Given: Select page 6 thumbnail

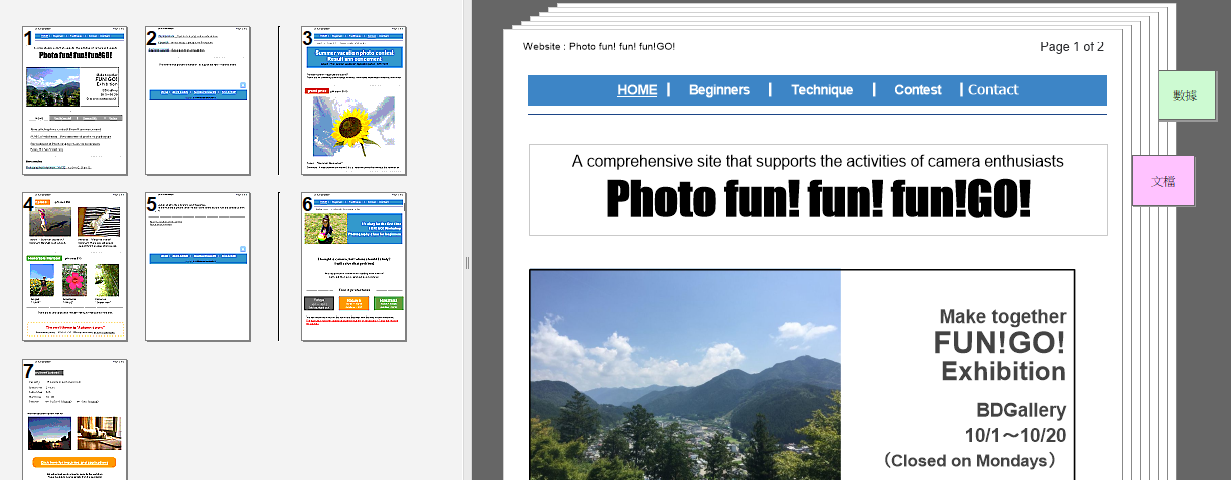Looking at the screenshot, I should 355,267.
